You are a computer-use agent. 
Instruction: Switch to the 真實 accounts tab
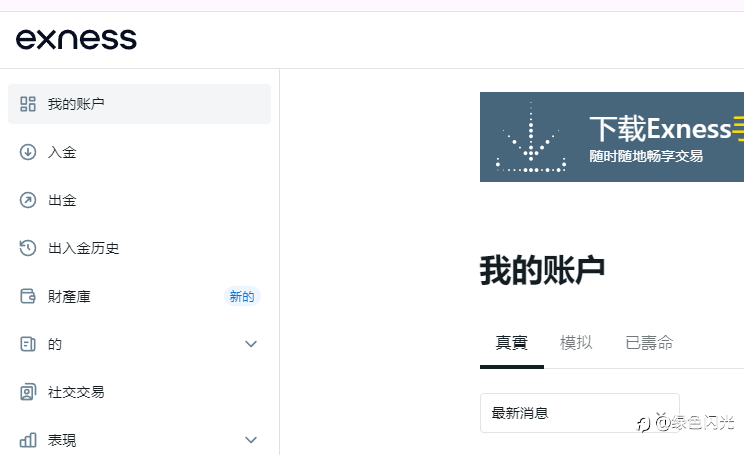pyautogui.click(x=512, y=343)
